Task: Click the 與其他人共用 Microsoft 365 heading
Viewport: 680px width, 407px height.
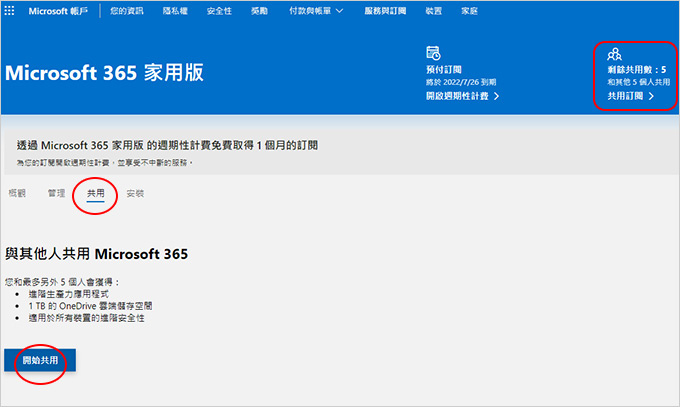Action: click(96, 254)
